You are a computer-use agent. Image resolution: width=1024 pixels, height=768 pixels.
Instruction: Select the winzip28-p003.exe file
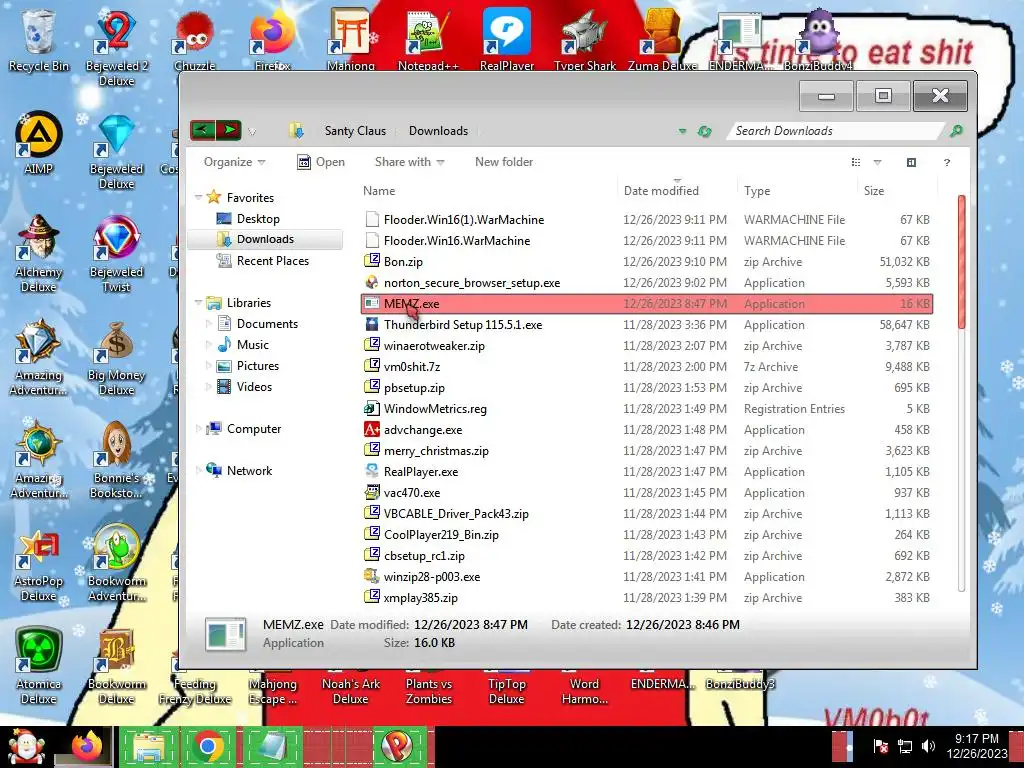[647, 577]
